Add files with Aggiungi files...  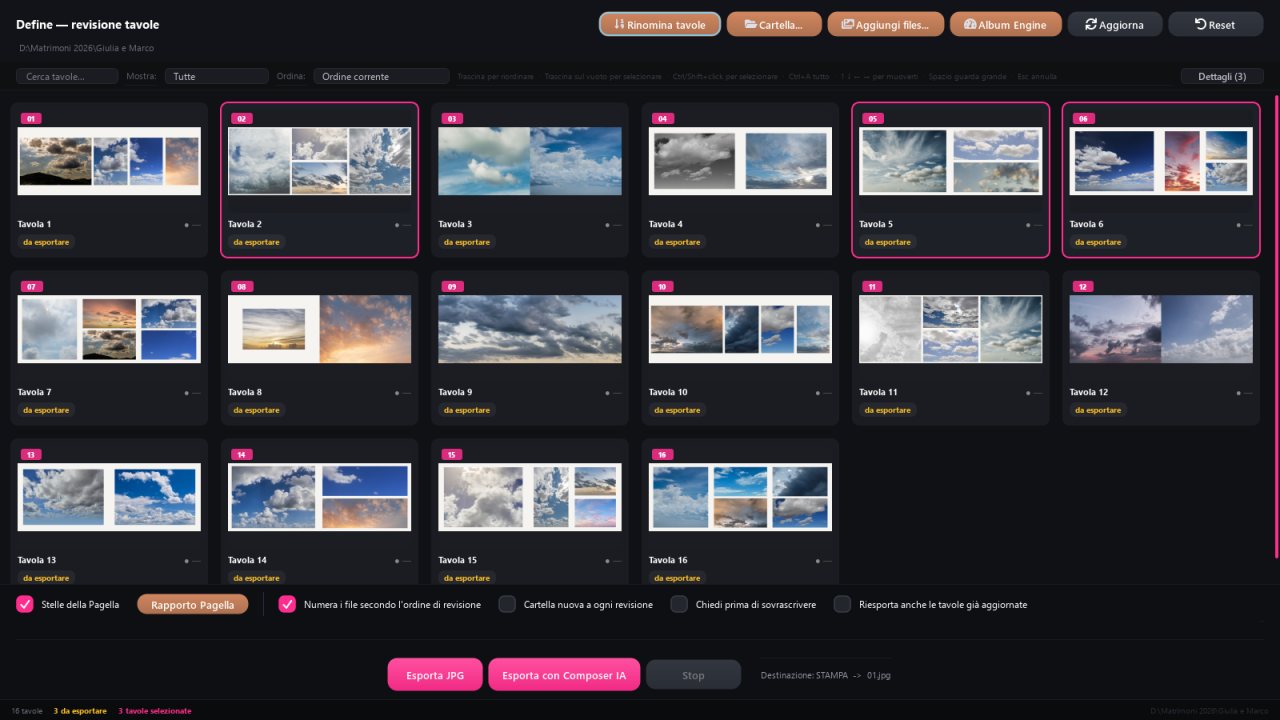pyautogui.click(x=885, y=24)
